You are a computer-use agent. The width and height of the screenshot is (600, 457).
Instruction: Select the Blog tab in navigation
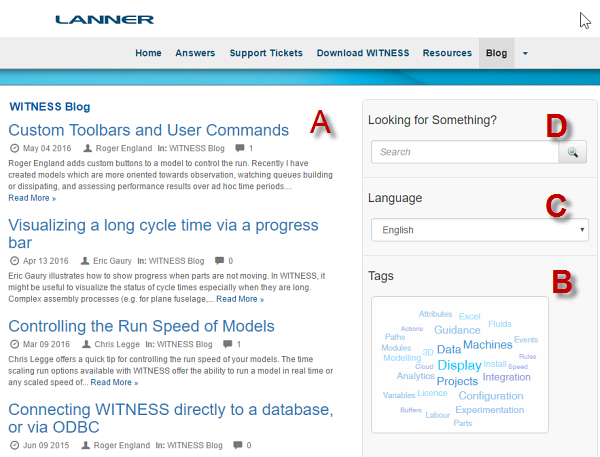[x=496, y=53]
